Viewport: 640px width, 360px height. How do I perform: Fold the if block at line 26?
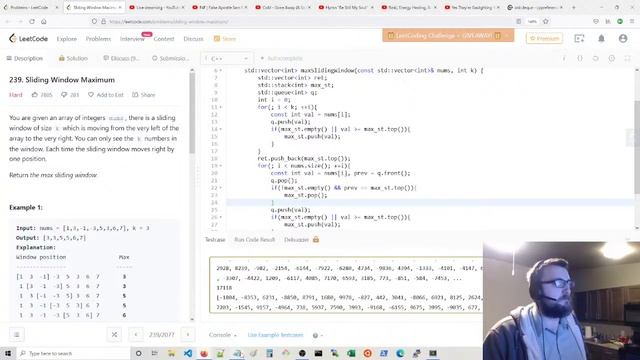(221, 217)
